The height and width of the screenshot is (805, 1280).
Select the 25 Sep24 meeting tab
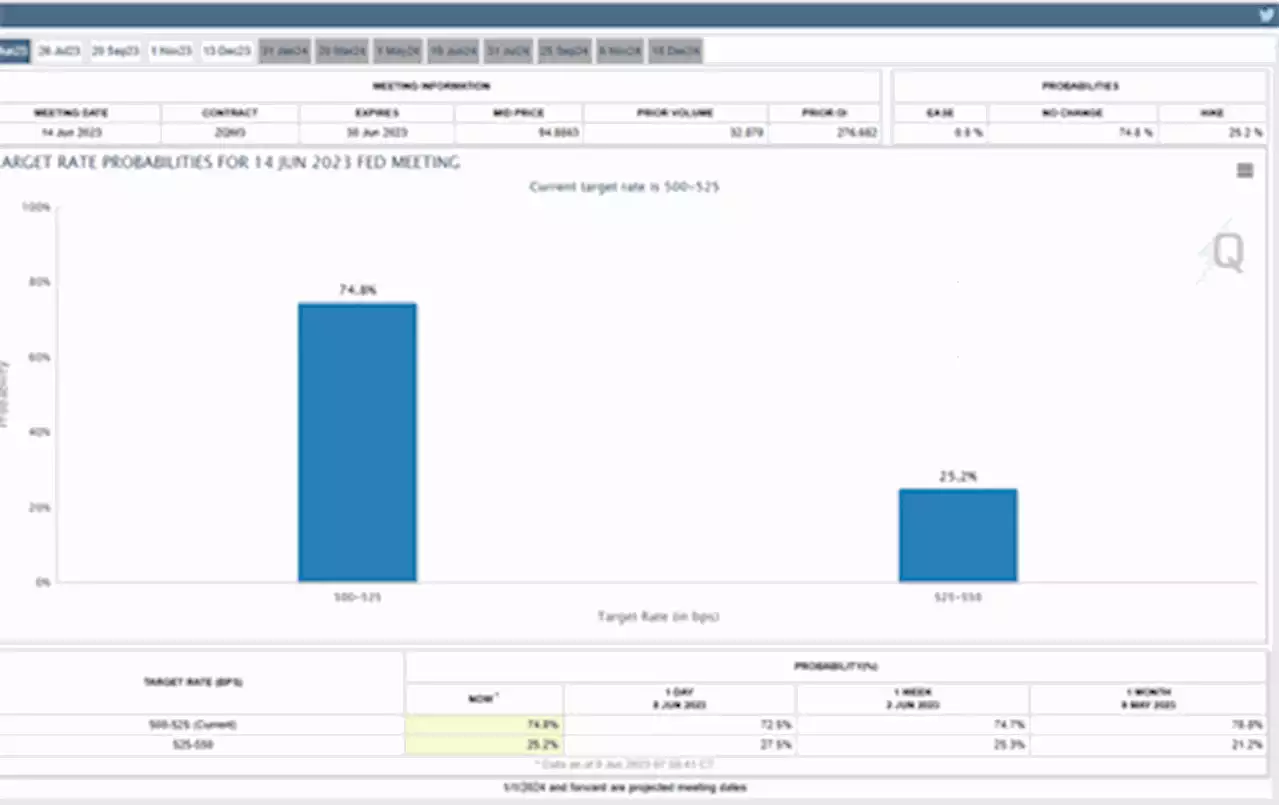click(566, 51)
